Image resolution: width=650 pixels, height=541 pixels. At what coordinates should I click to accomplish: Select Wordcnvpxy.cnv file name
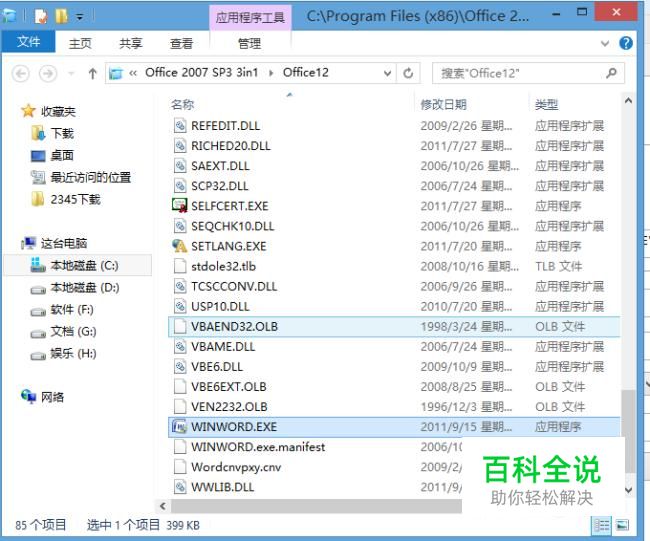click(x=236, y=467)
